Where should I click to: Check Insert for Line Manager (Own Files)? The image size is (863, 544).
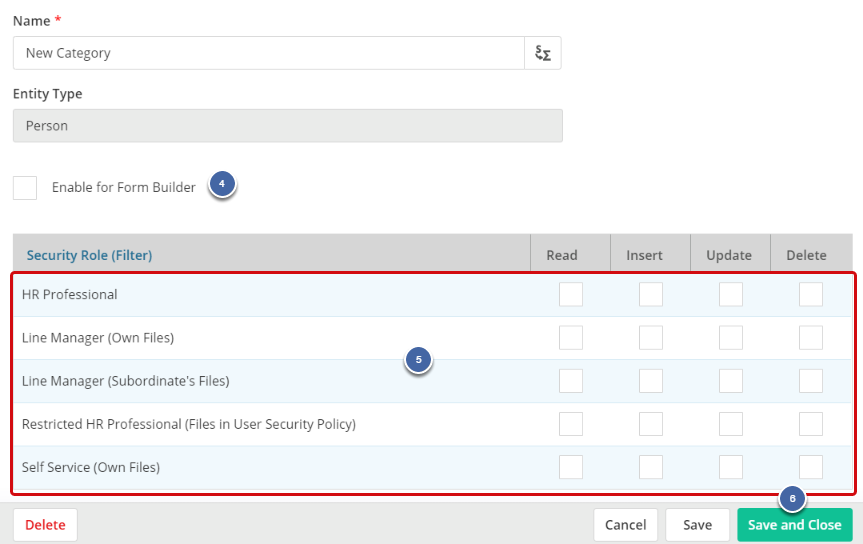(651, 338)
